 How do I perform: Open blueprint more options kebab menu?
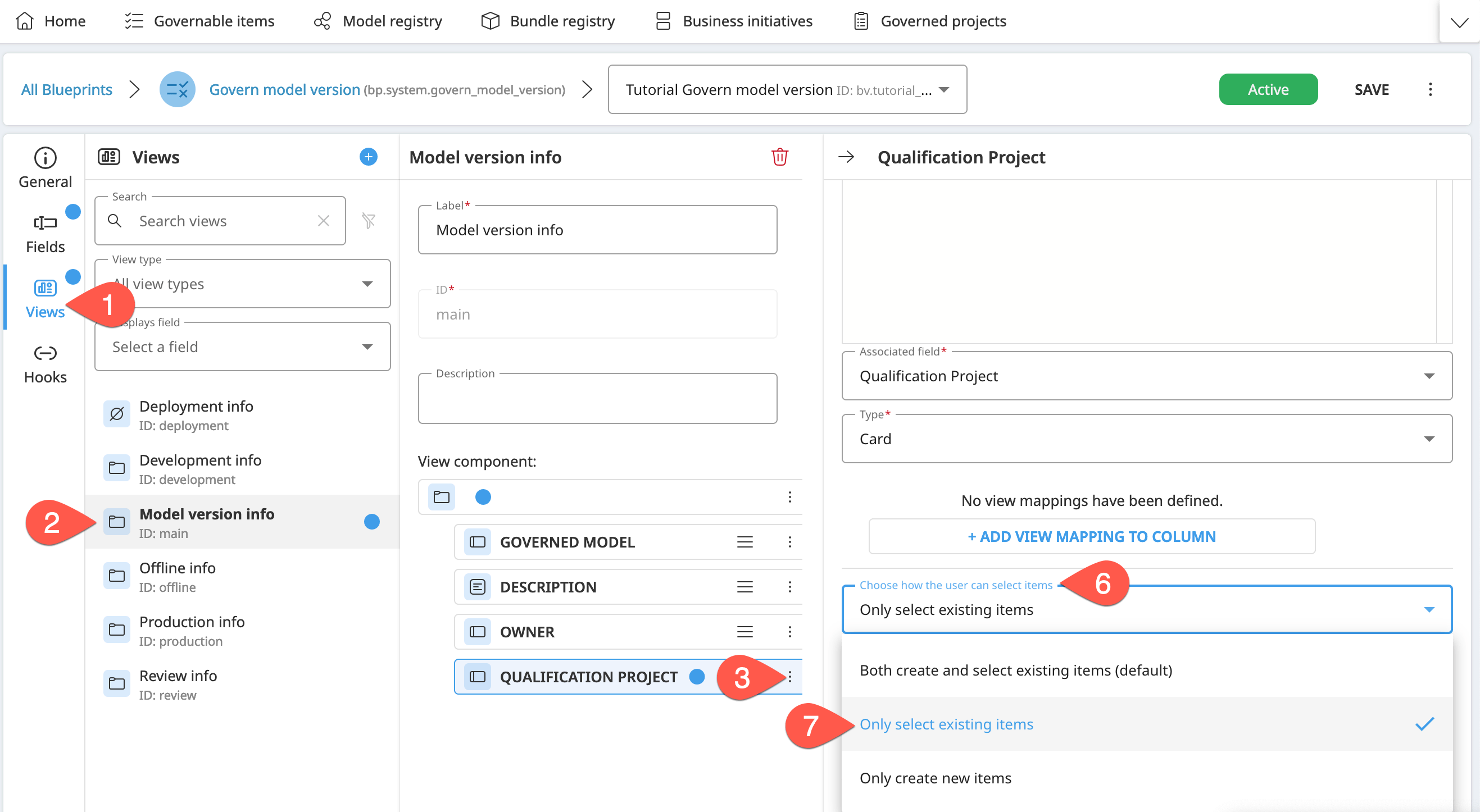[1430, 90]
